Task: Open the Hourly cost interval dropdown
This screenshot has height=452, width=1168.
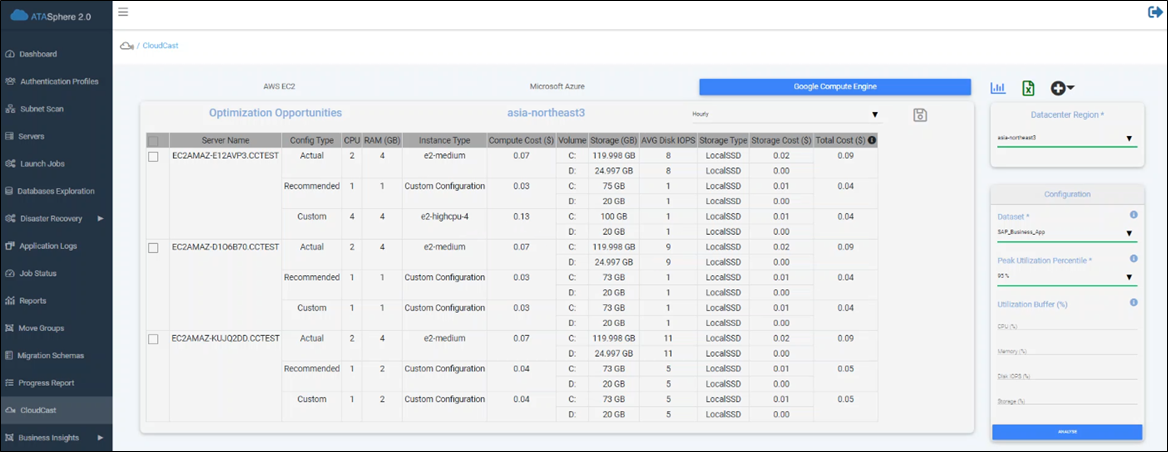Action: [785, 115]
